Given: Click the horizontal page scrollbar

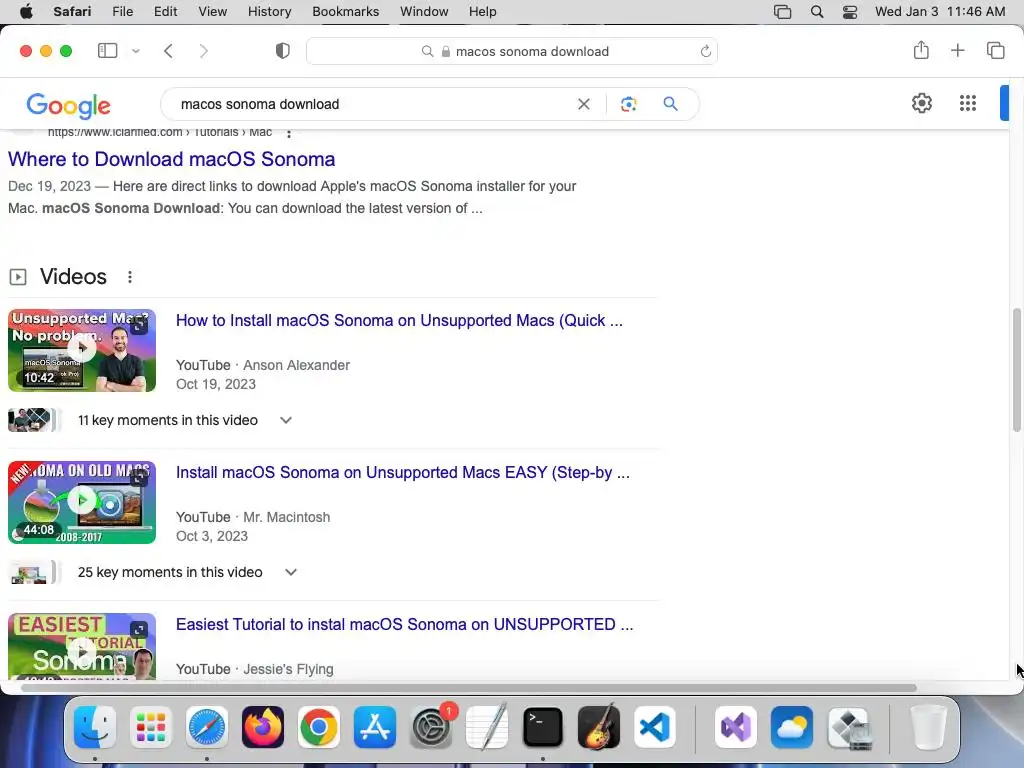Looking at the screenshot, I should [x=468, y=688].
